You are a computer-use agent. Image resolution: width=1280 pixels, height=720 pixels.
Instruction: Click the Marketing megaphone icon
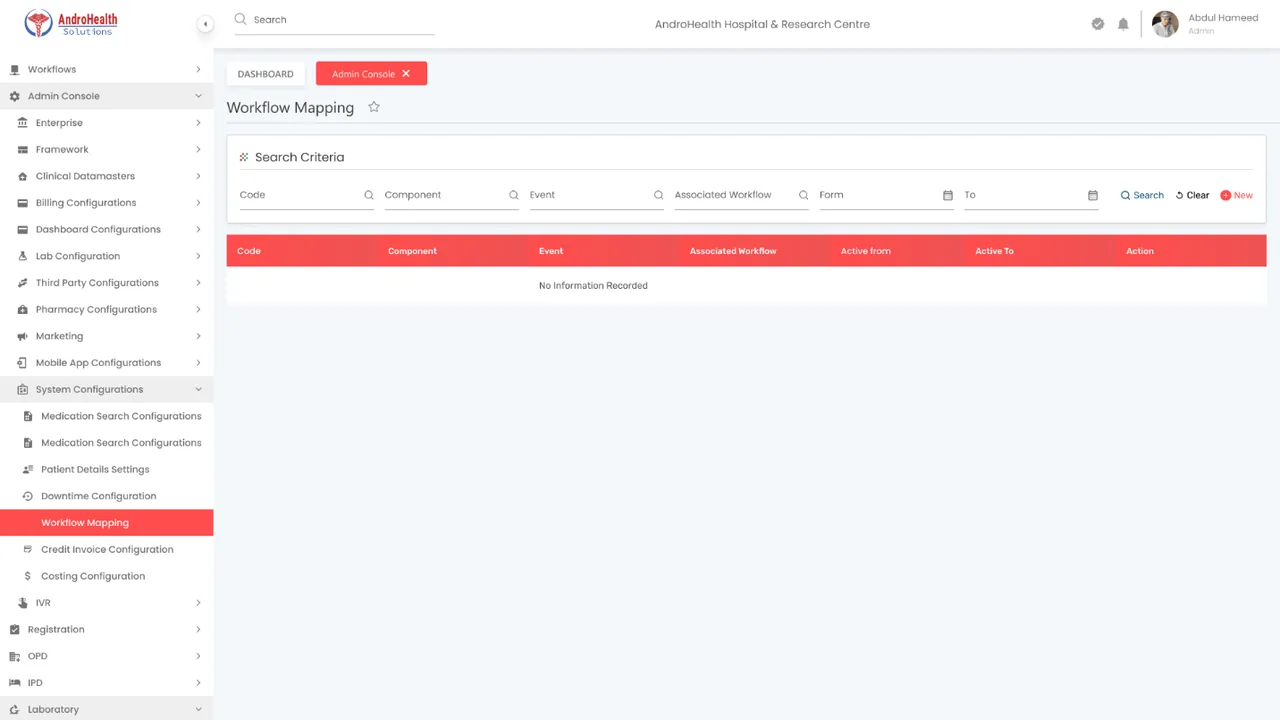pos(23,336)
